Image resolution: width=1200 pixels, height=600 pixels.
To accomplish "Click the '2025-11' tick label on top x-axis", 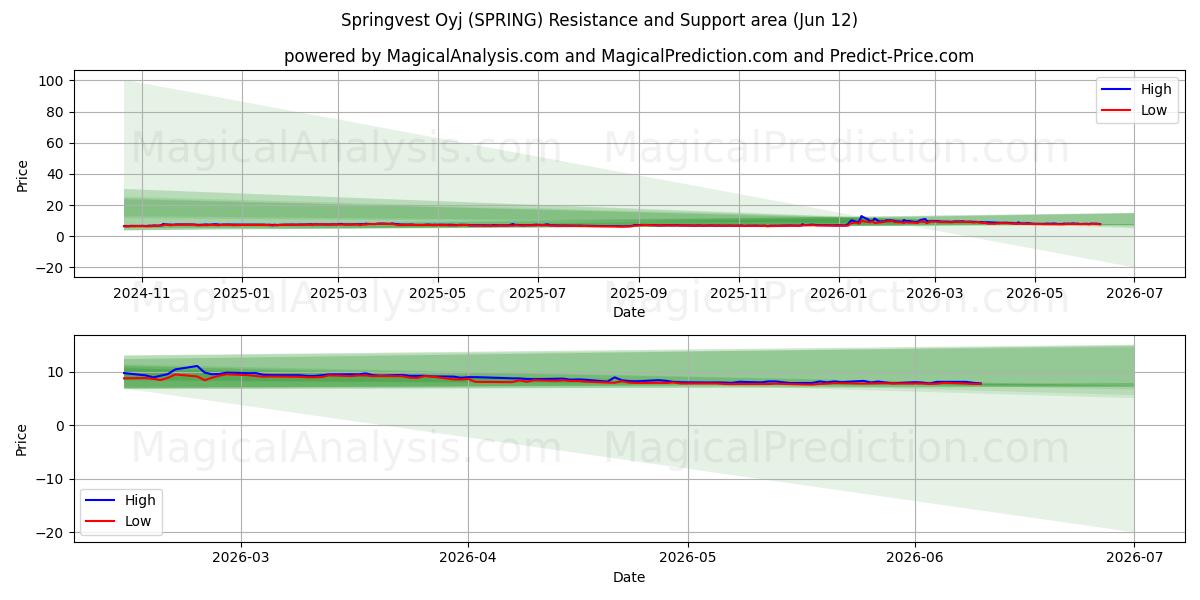I will 739,293.
